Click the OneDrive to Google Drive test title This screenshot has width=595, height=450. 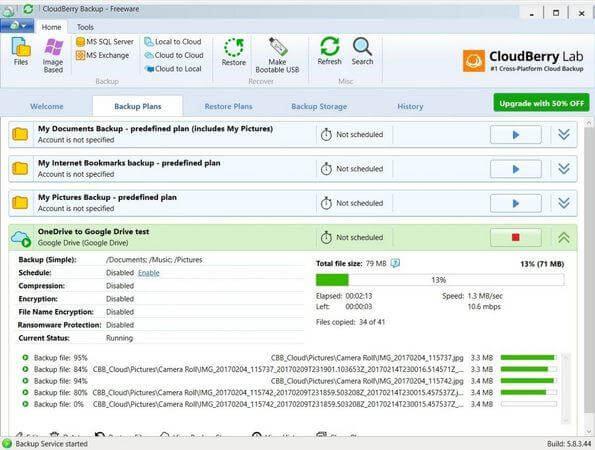click(93, 231)
